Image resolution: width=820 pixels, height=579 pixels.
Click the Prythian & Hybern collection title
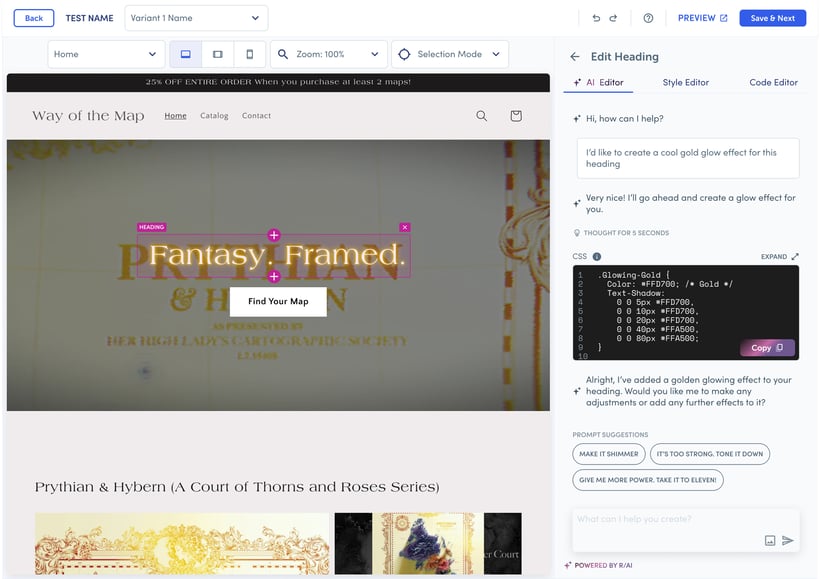[237, 487]
